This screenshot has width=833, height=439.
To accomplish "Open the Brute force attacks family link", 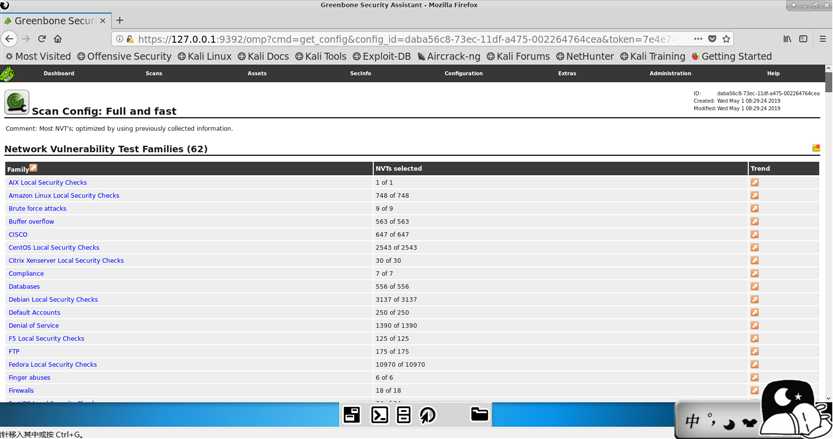I will pyautogui.click(x=37, y=208).
